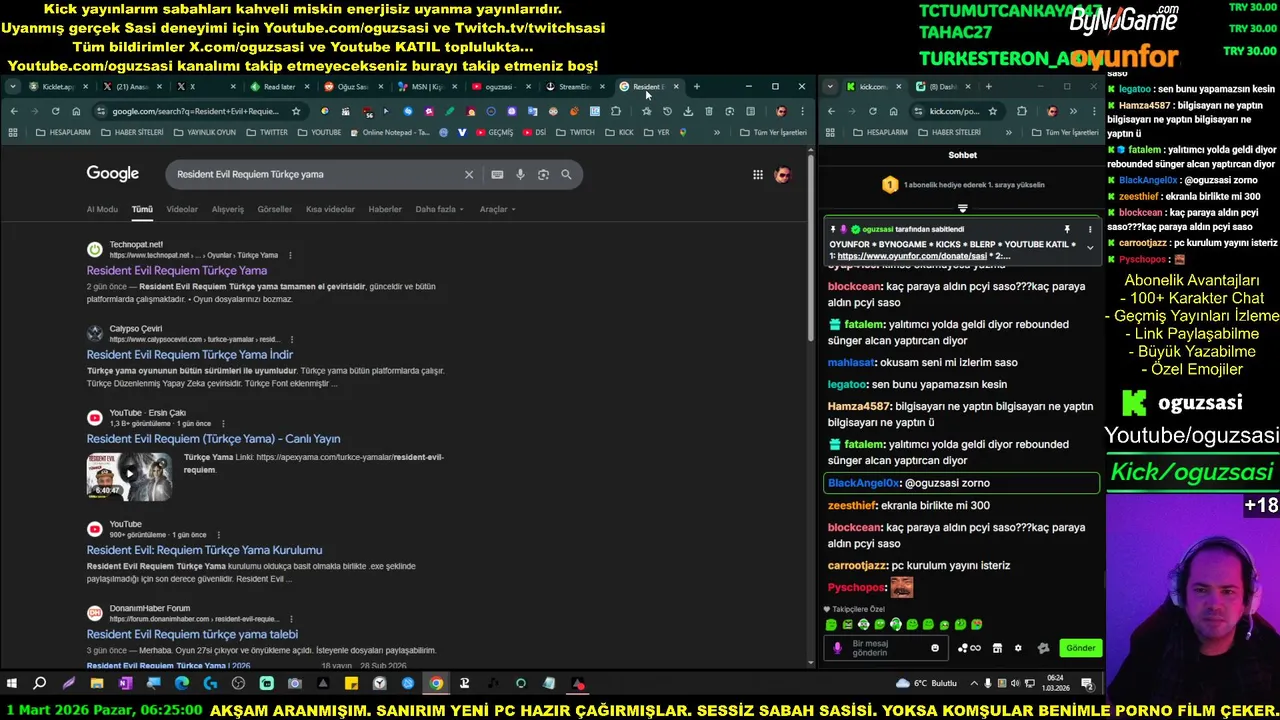This screenshot has width=1280, height=720.
Task: Open tab search dropdown in Kick window
Action: coord(830,87)
